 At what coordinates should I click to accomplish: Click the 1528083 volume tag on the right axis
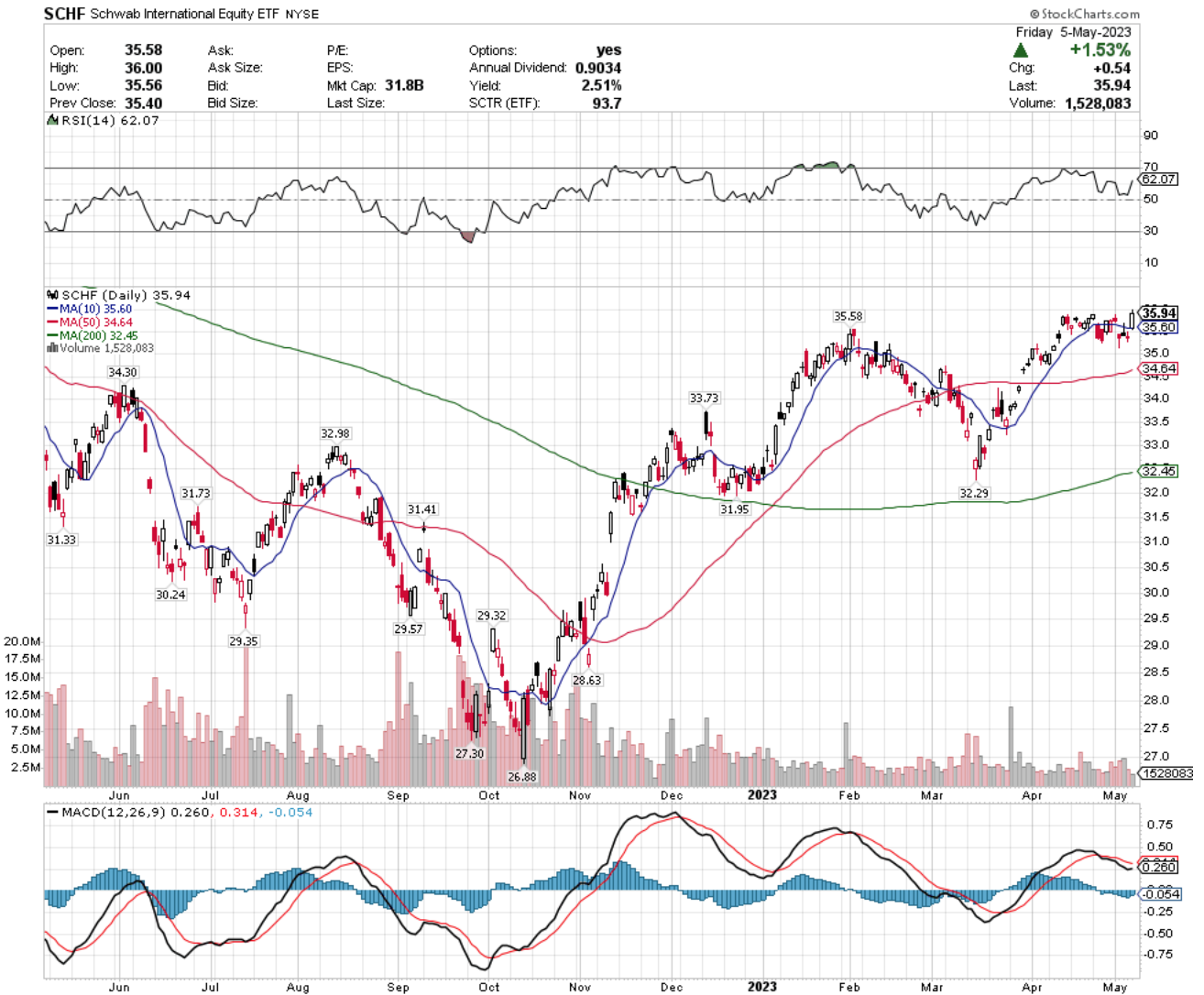1166,773
